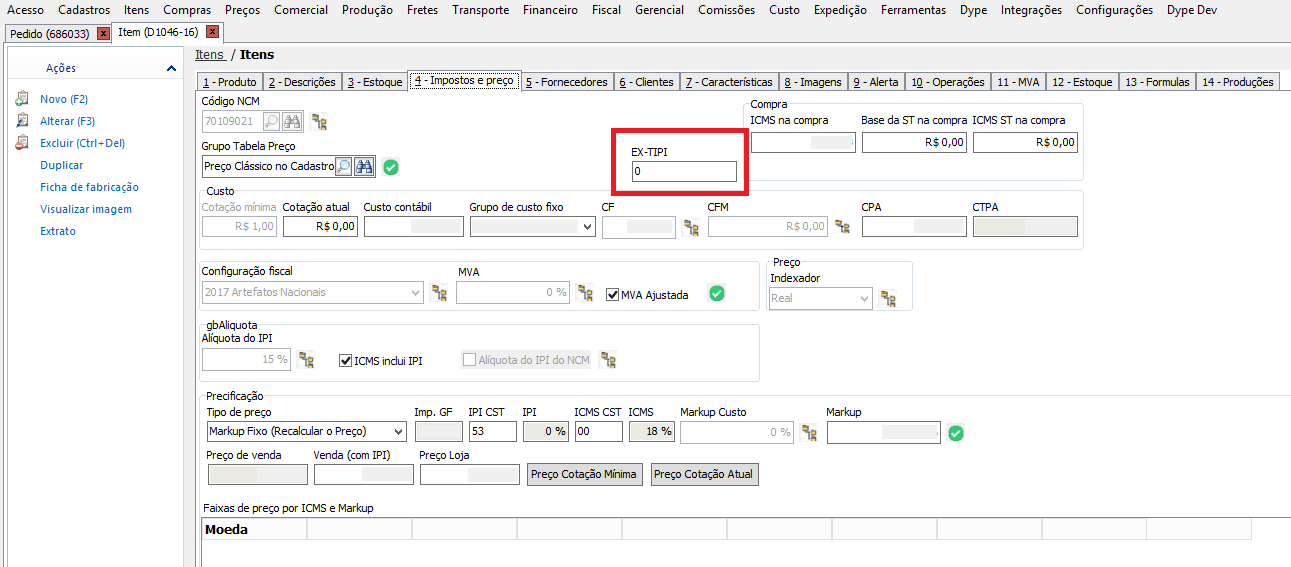Open Ficha de fabricação link

(89, 187)
